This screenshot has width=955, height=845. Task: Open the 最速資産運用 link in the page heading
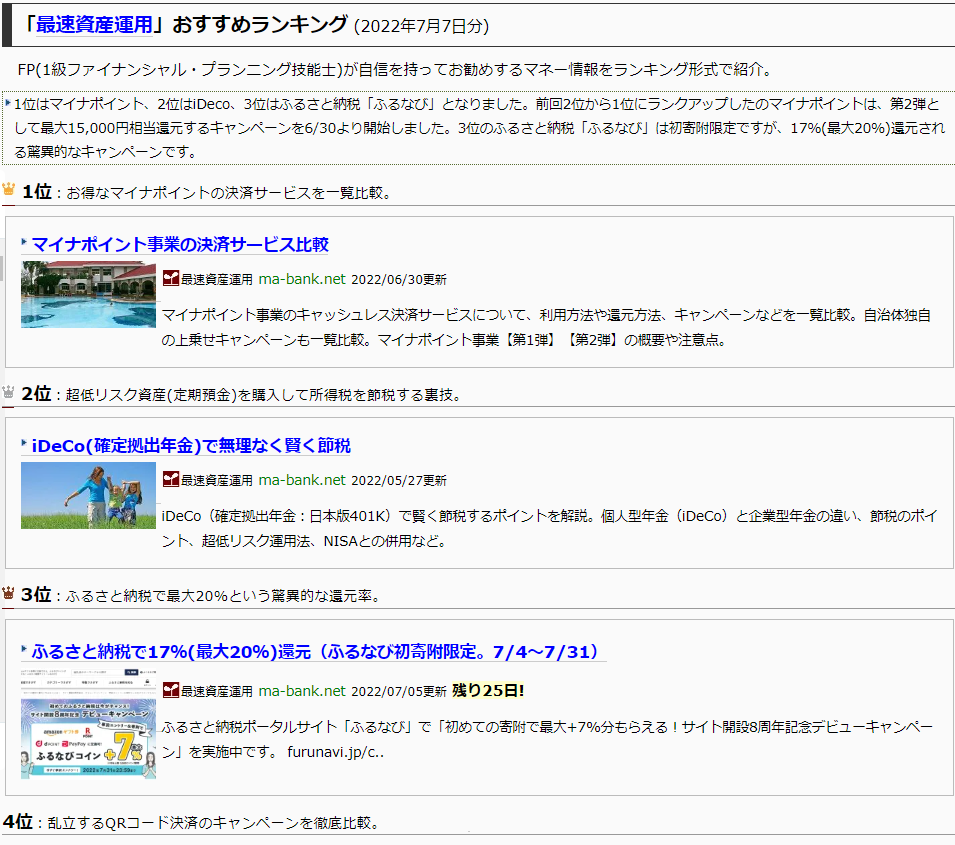[x=94, y=25]
